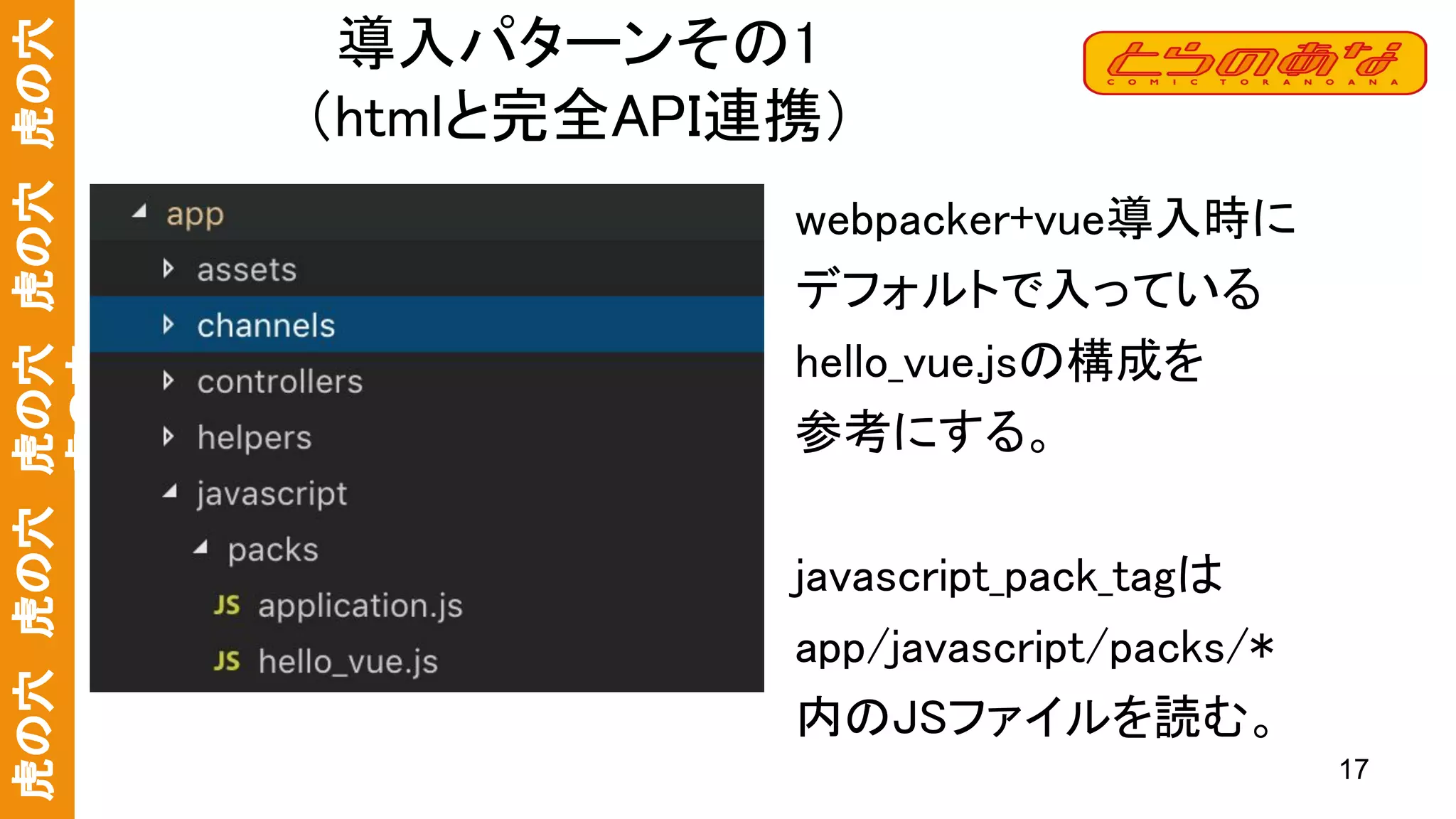The height and width of the screenshot is (819, 1456).
Task: Expand the channels folder arrow
Action: click(168, 325)
